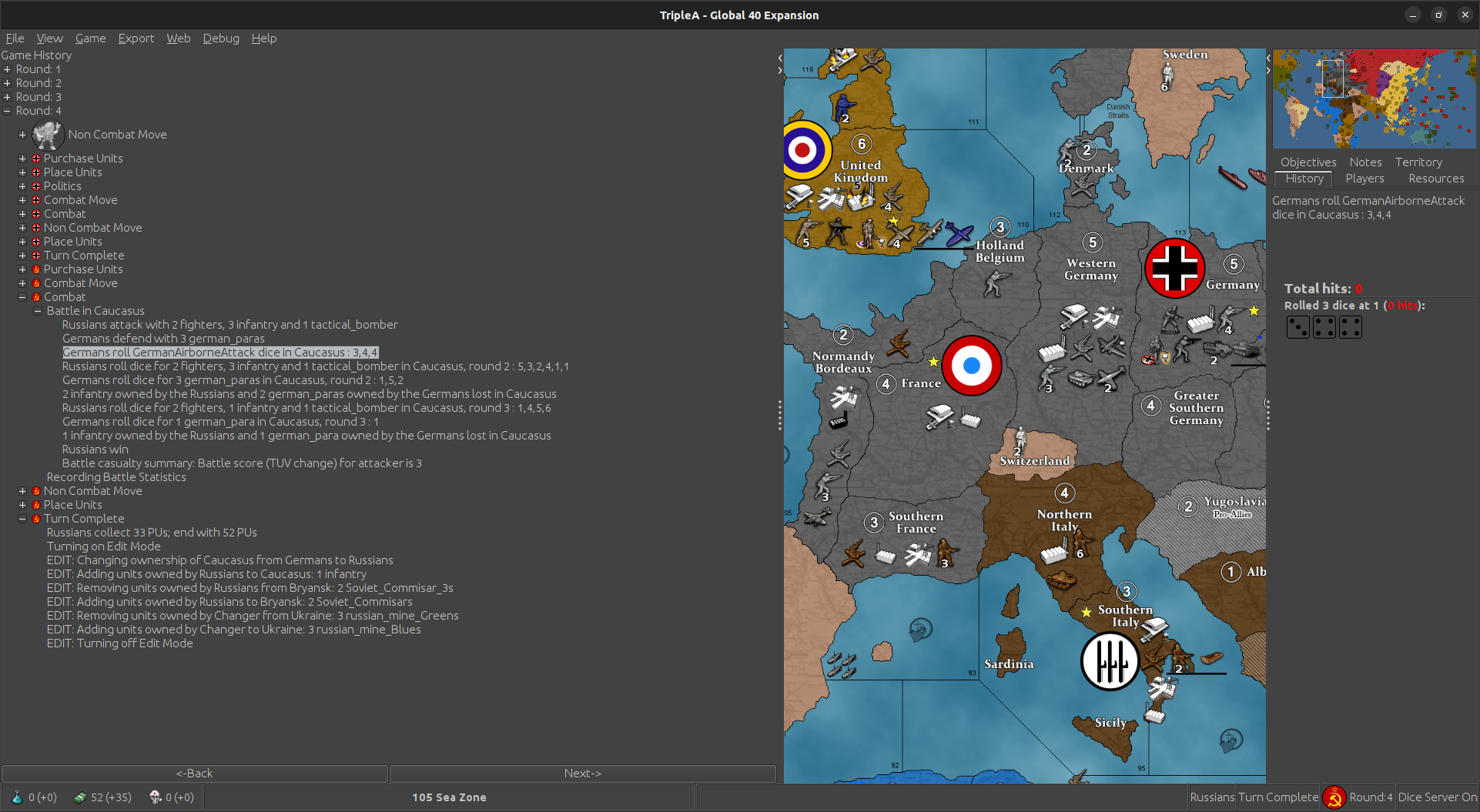Switch to the Notes tab

(1365, 162)
